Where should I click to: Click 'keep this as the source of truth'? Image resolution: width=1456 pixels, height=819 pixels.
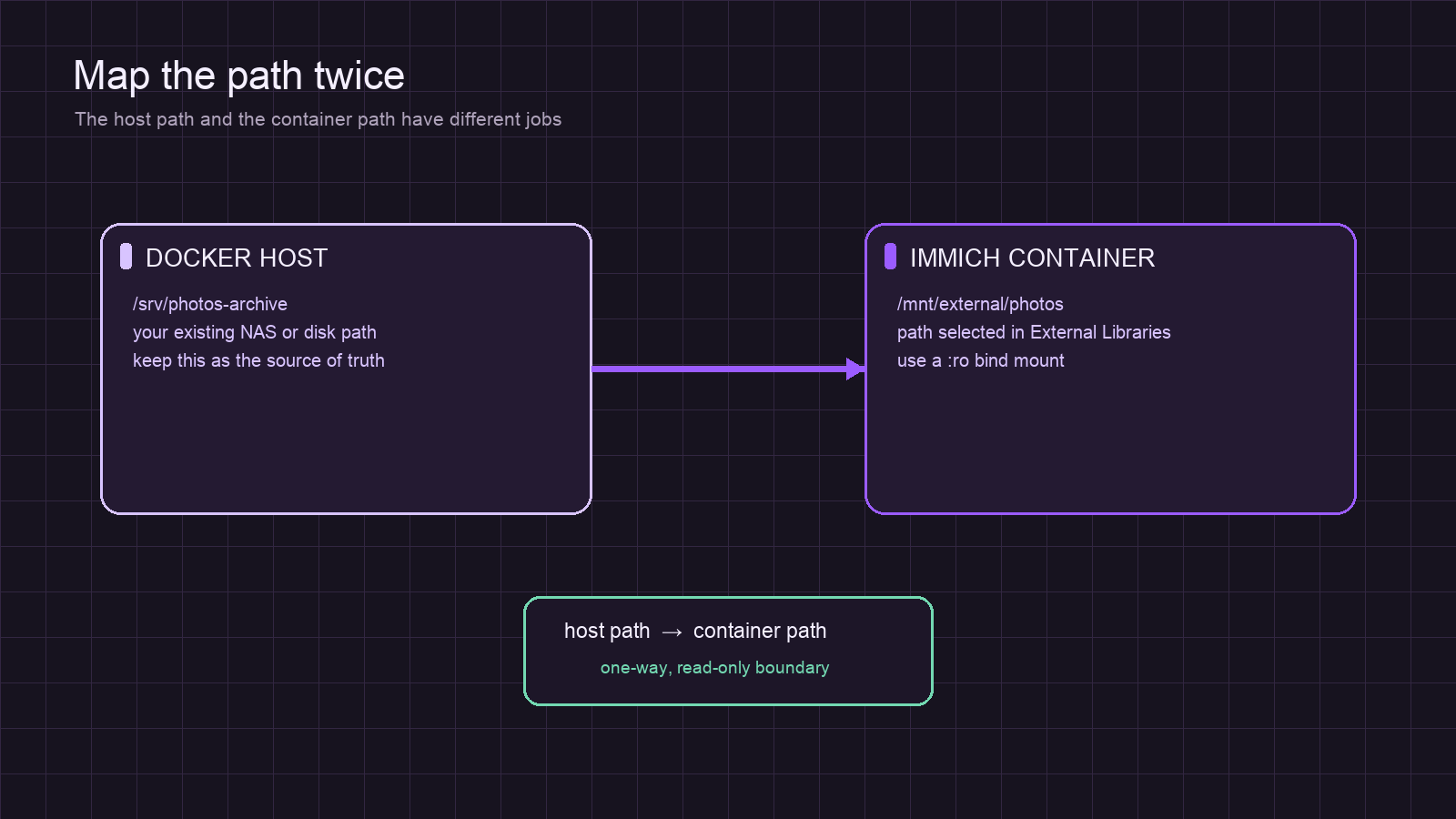258,360
